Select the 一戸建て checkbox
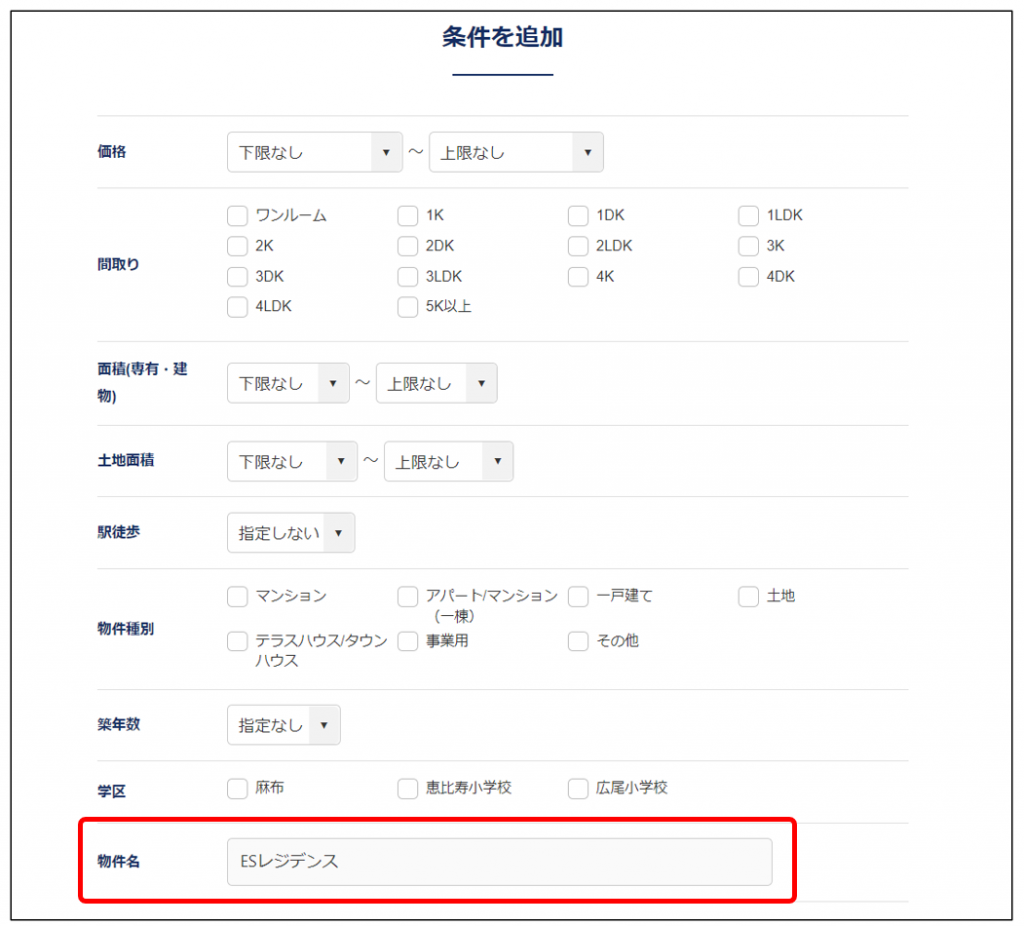Image resolution: width=1024 pixels, height=926 pixels. tap(578, 597)
